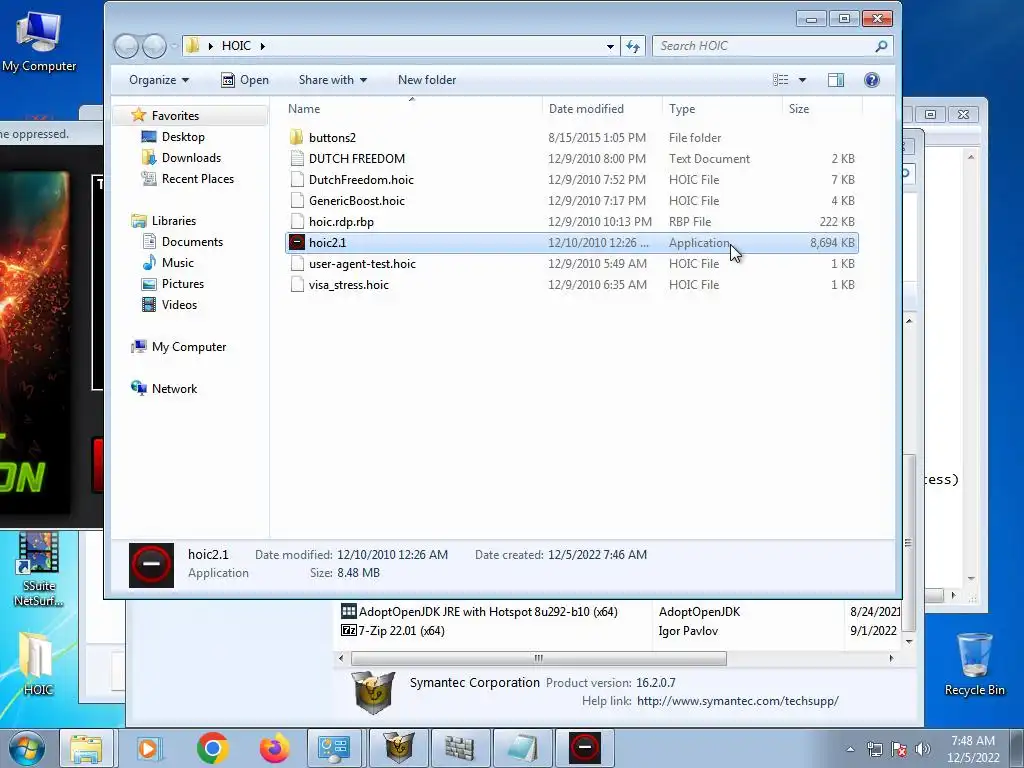1024x768 pixels.
Task: Click the volume speaker tray icon
Action: 923,749
